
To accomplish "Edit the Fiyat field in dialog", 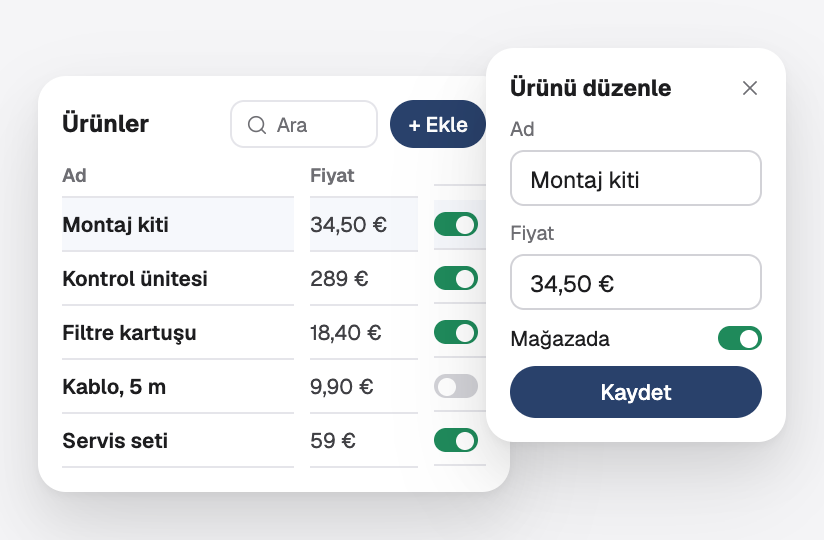I will (x=635, y=283).
